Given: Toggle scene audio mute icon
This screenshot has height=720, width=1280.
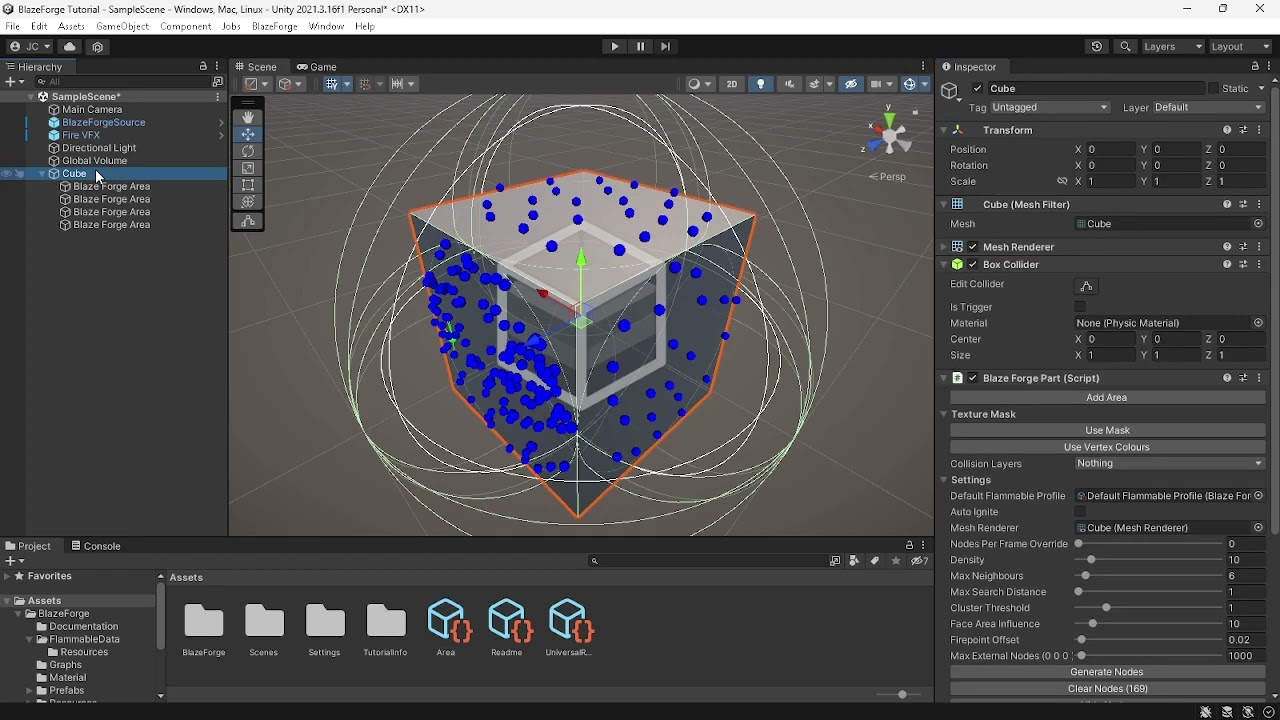Looking at the screenshot, I should click(x=789, y=84).
